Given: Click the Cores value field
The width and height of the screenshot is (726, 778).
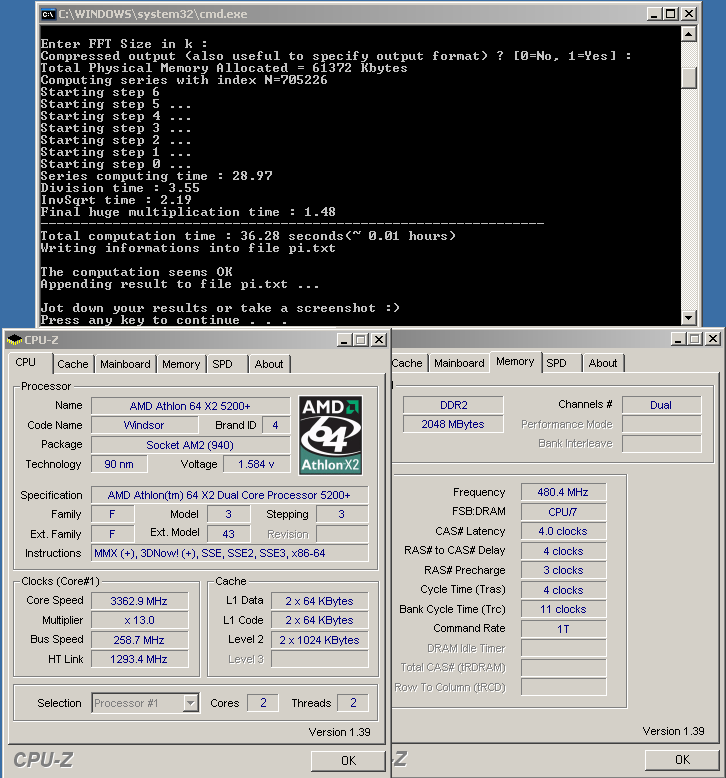Looking at the screenshot, I should [x=263, y=703].
